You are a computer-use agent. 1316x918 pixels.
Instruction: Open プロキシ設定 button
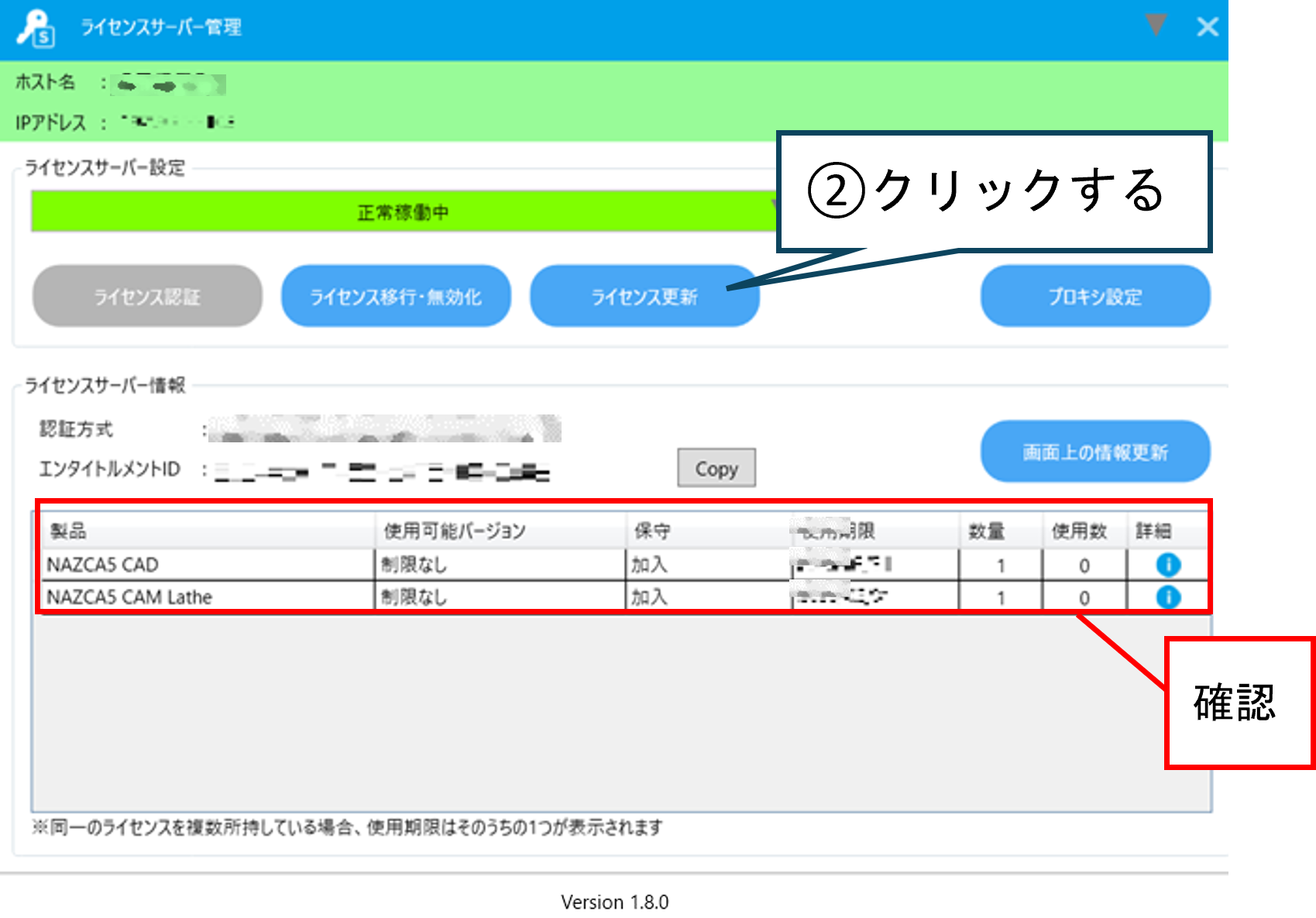pos(1095,296)
